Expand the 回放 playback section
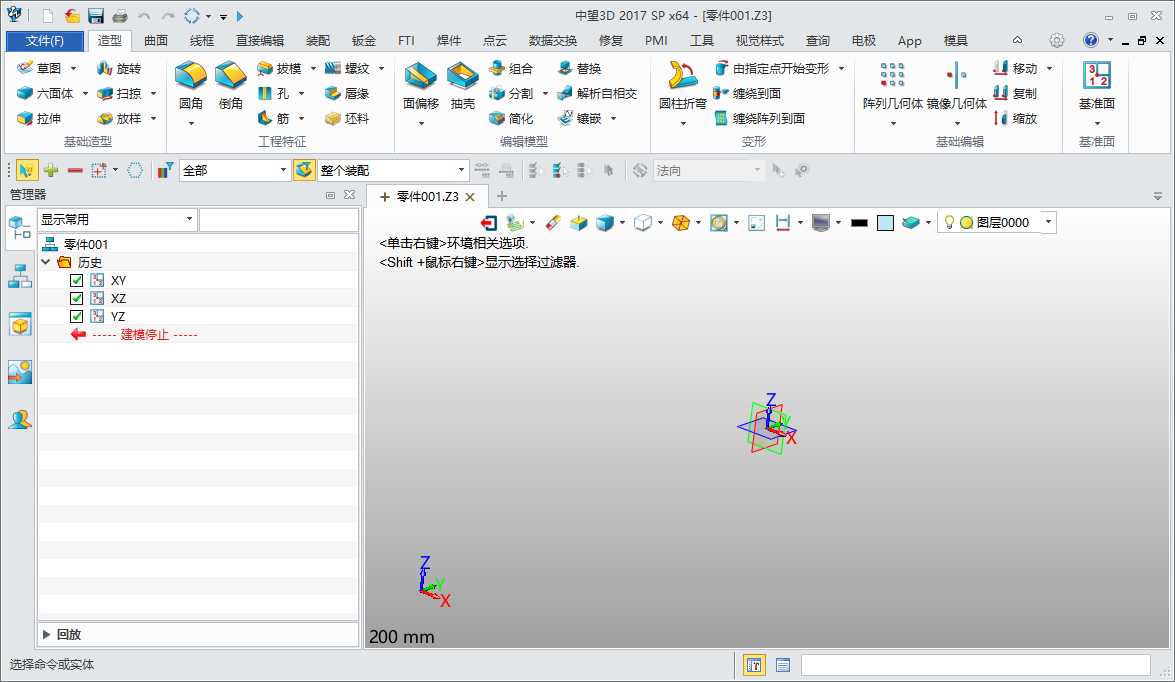The width and height of the screenshot is (1175, 682). [x=46, y=635]
